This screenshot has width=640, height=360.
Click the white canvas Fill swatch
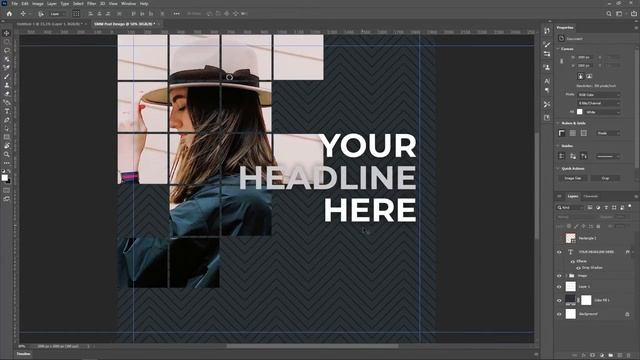tap(580, 112)
